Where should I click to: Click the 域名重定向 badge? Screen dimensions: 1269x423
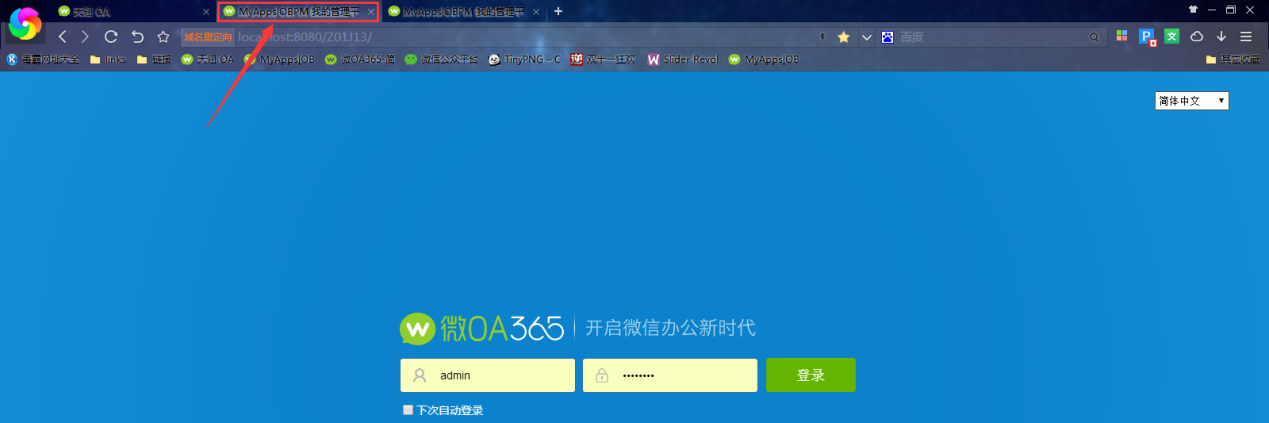point(207,37)
